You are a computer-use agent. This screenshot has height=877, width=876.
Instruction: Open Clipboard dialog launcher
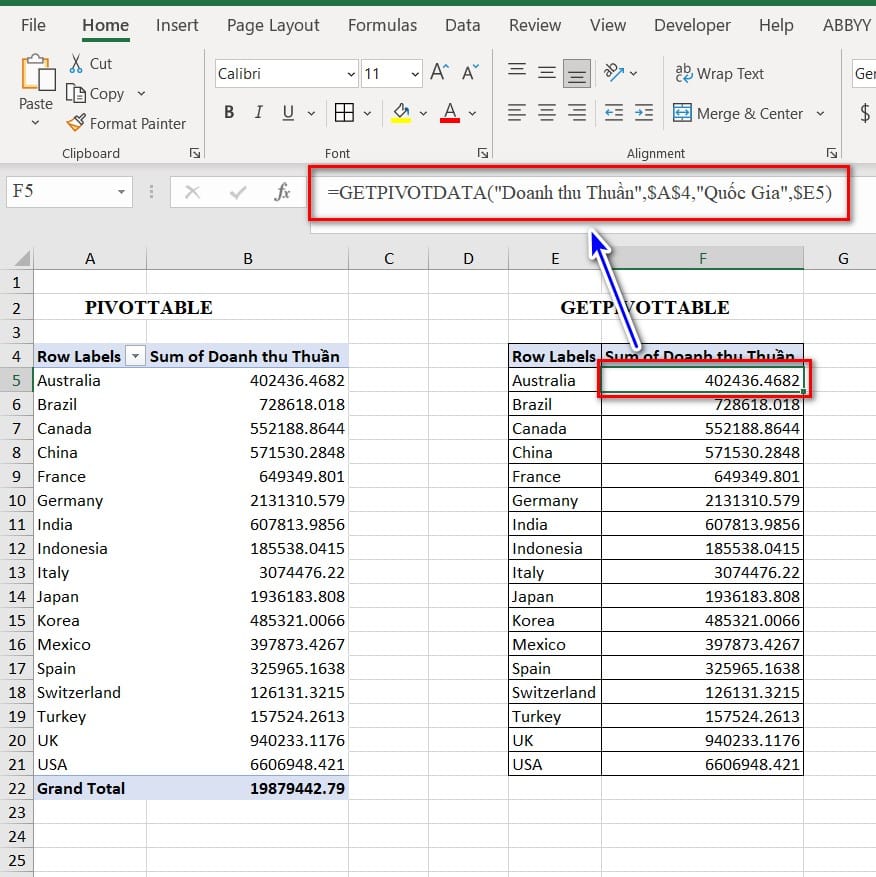pyautogui.click(x=195, y=153)
